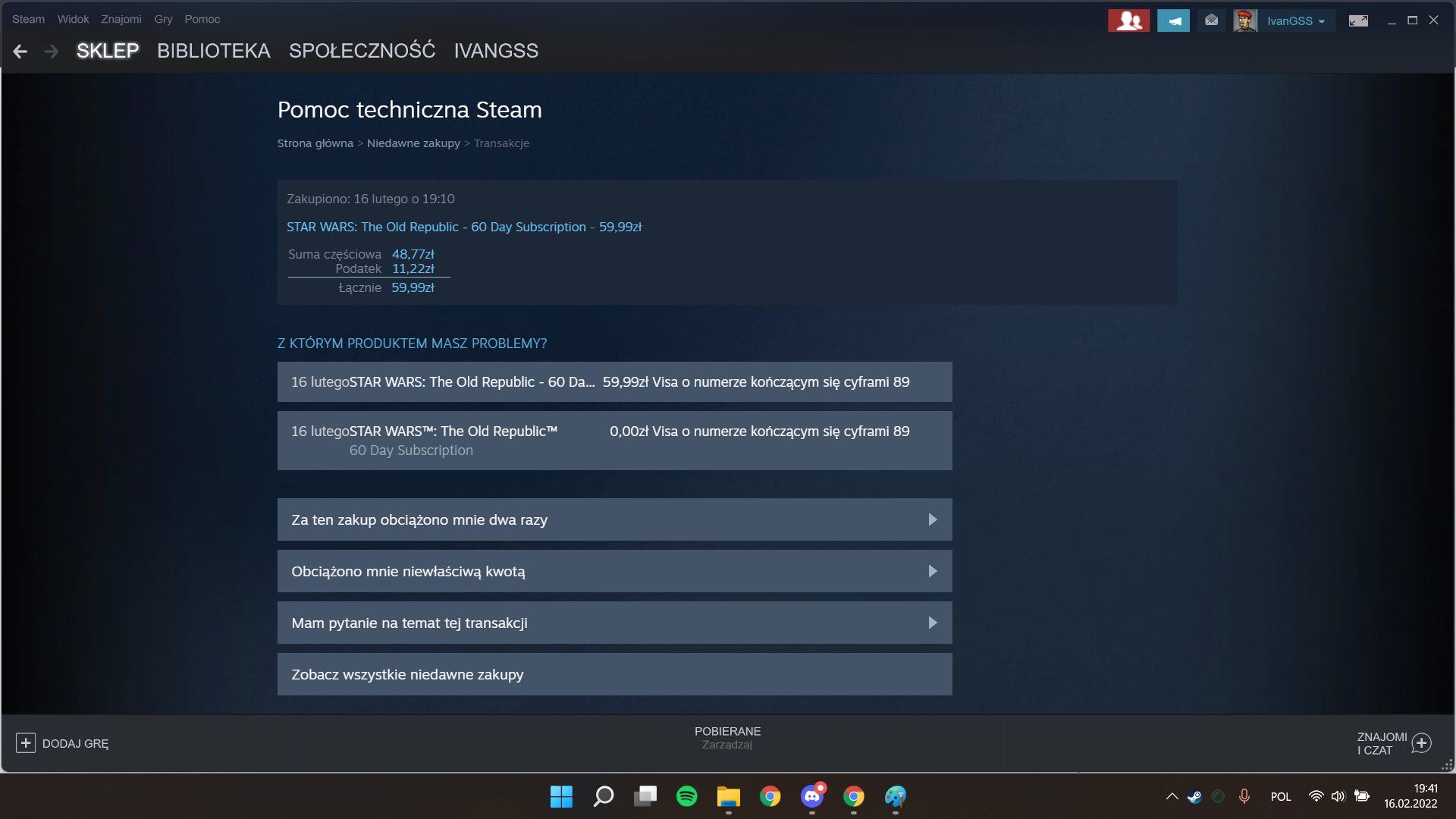Viewport: 1456px width, 819px height.
Task: Open ZNAJOMI I CZAT label
Action: pos(1382,743)
